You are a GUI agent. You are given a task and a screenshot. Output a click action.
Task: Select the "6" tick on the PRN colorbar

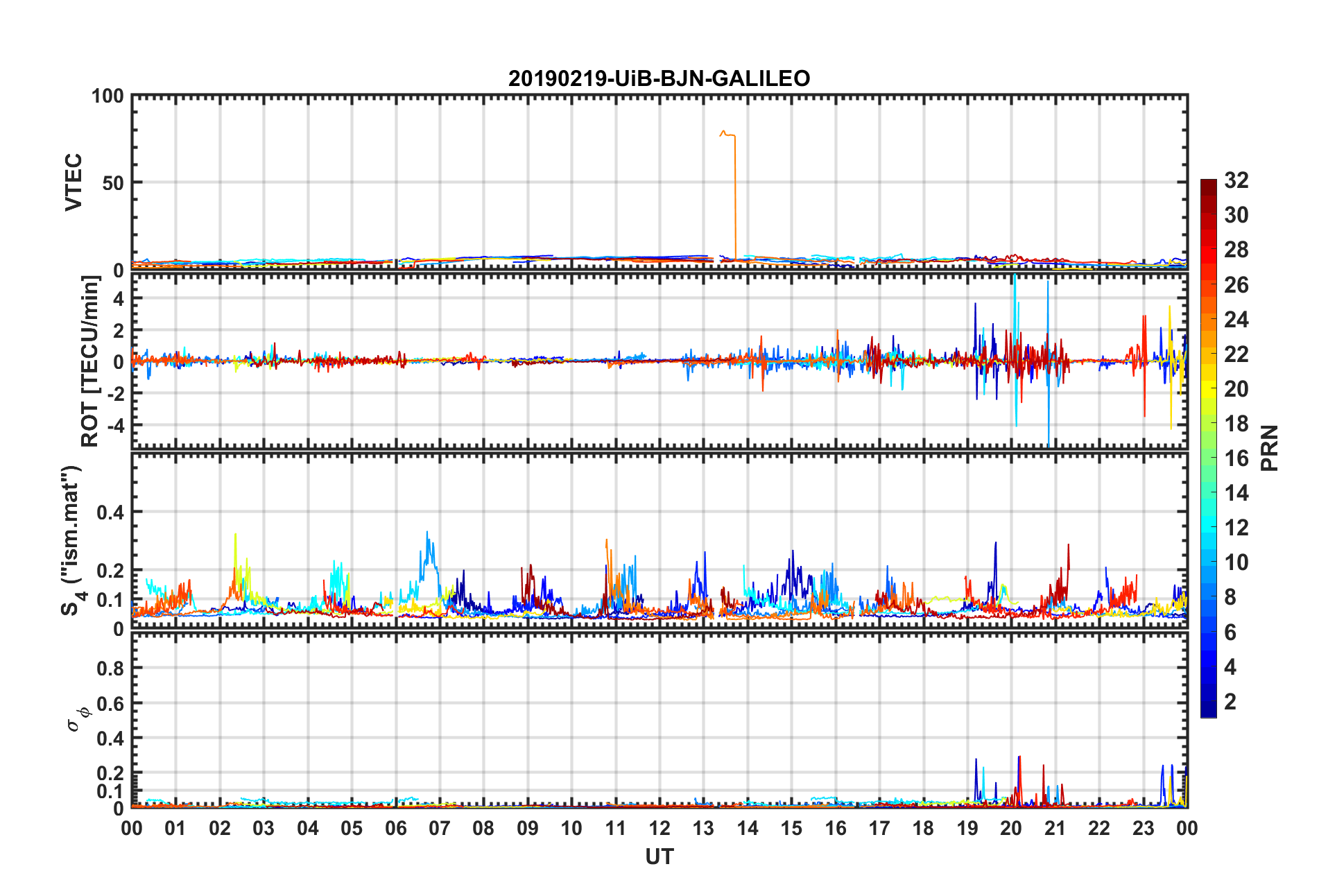(1230, 632)
